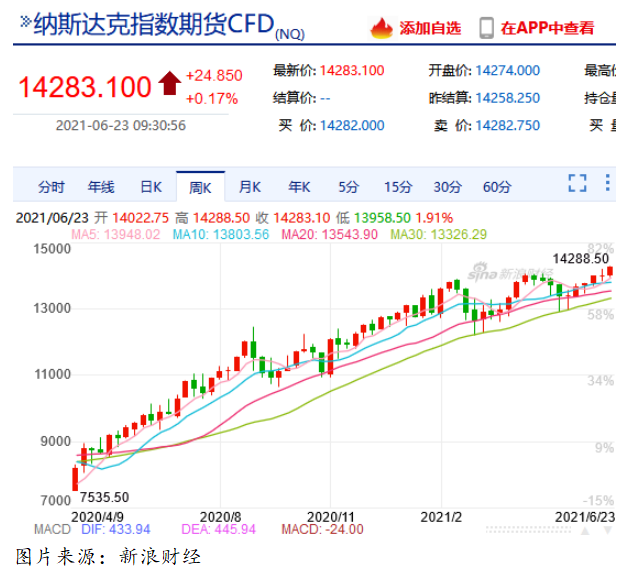Click the MA20: 13543.90 legend
The height and width of the screenshot is (571, 643).
329,234
